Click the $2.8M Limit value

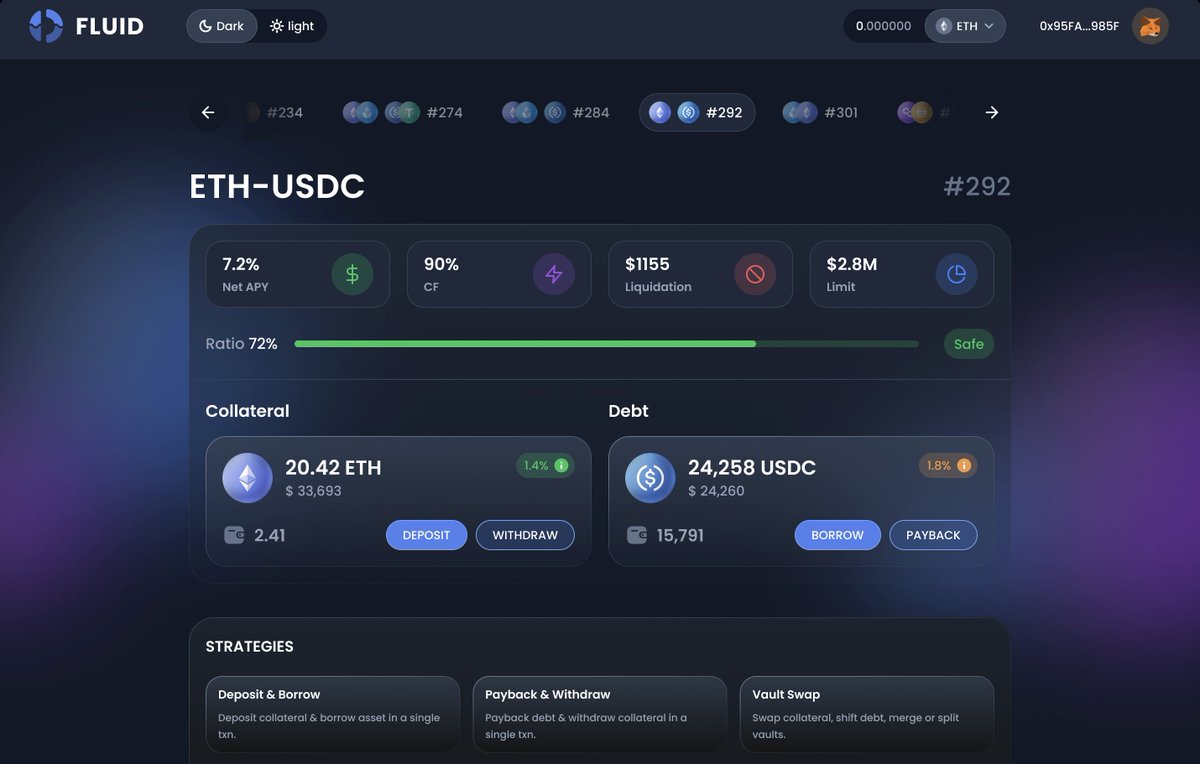coord(852,264)
